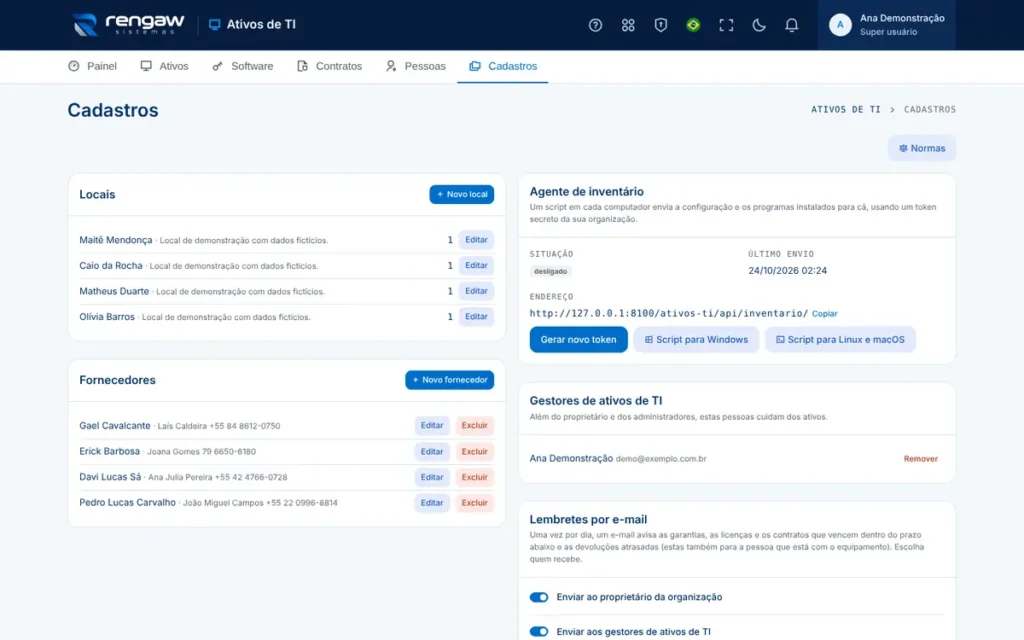
Task: Click the Pessoas person icon
Action: pyautogui.click(x=391, y=66)
